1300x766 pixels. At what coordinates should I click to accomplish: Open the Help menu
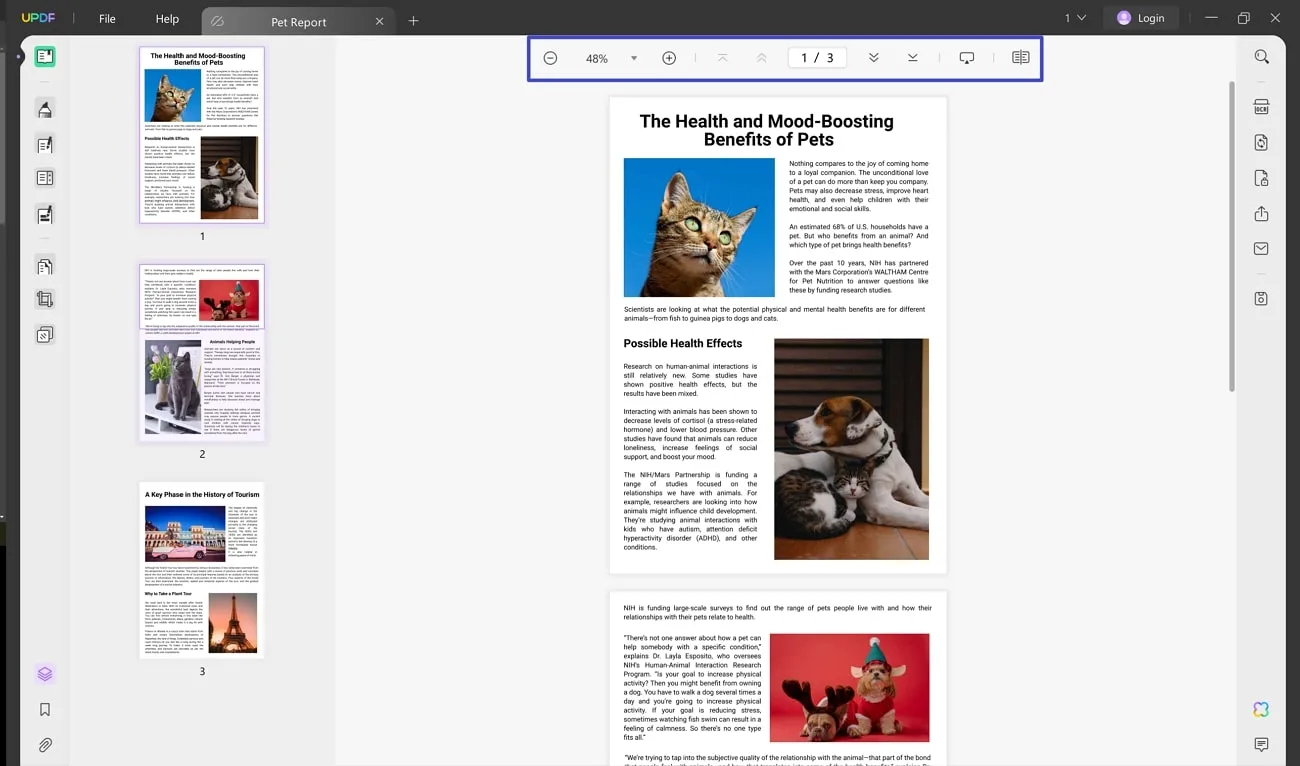pos(167,18)
